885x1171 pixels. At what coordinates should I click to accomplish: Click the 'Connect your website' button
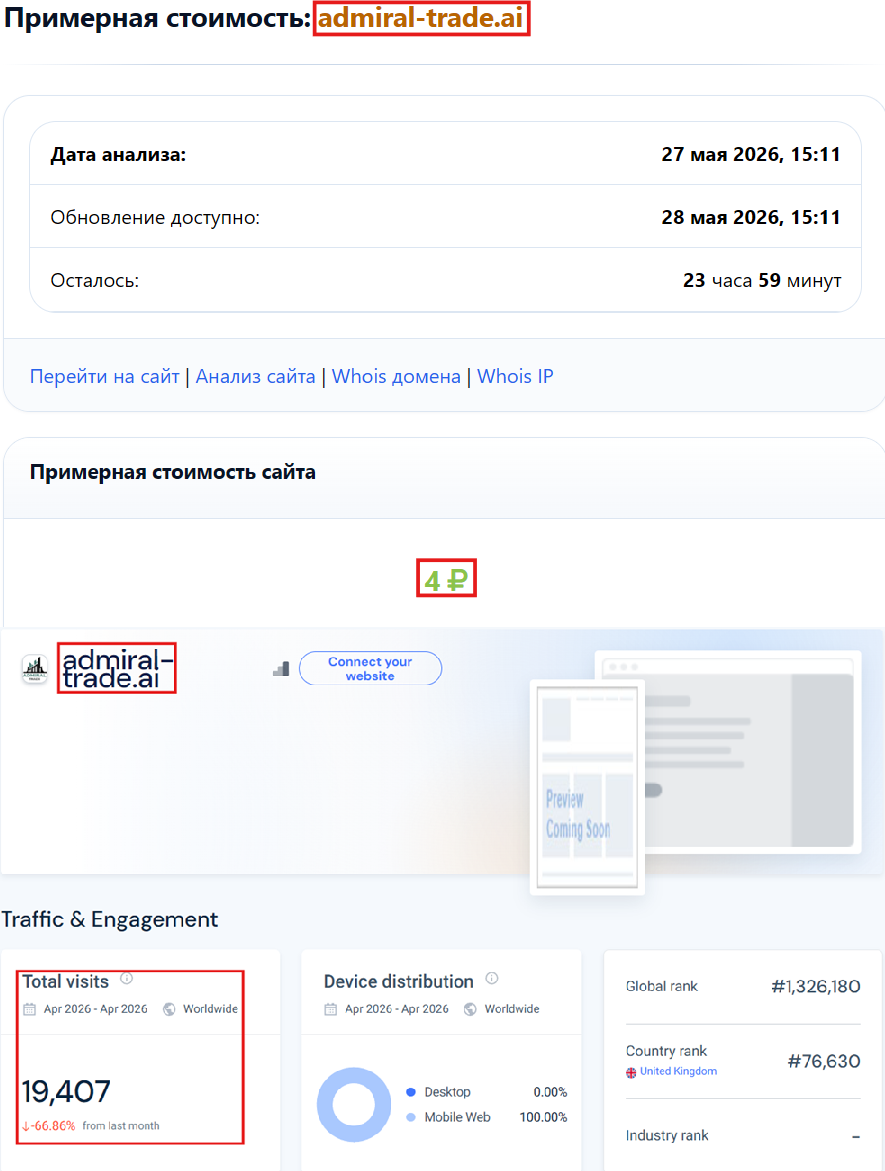click(x=370, y=668)
